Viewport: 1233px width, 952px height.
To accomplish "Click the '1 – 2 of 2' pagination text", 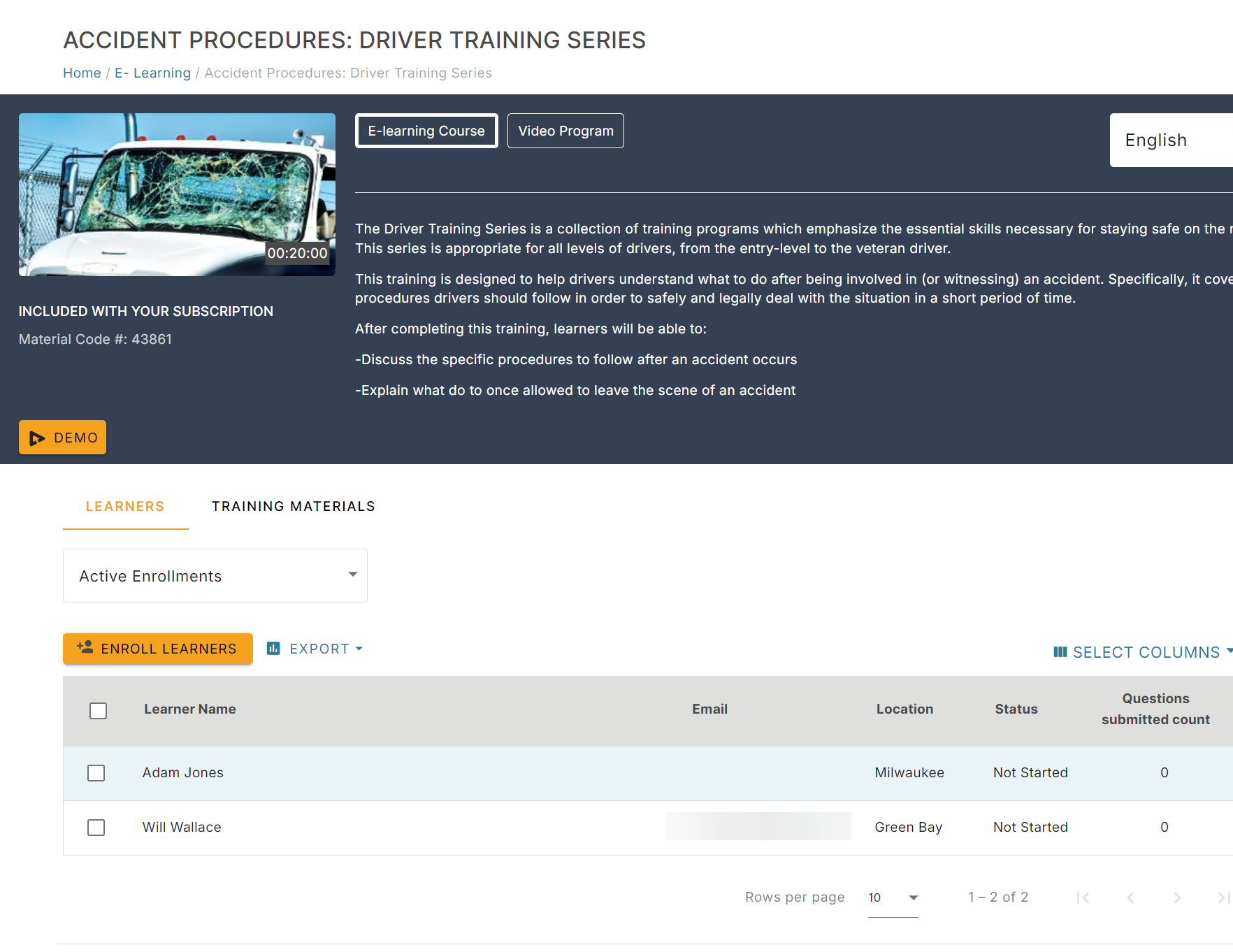I will [x=998, y=897].
